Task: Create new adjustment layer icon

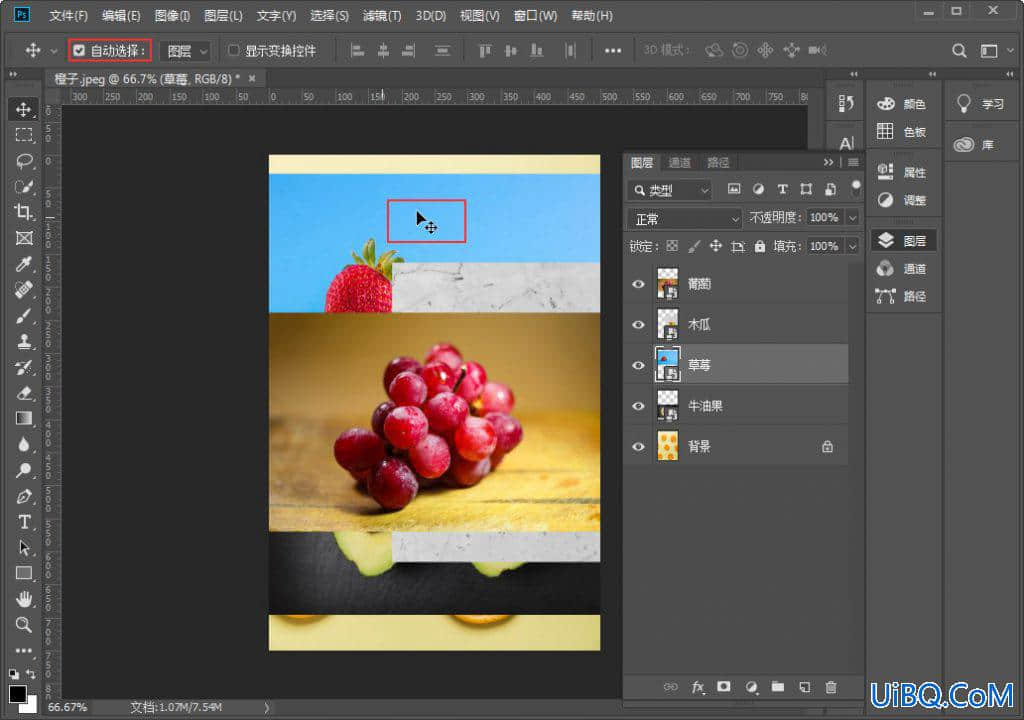Action: 751,687
